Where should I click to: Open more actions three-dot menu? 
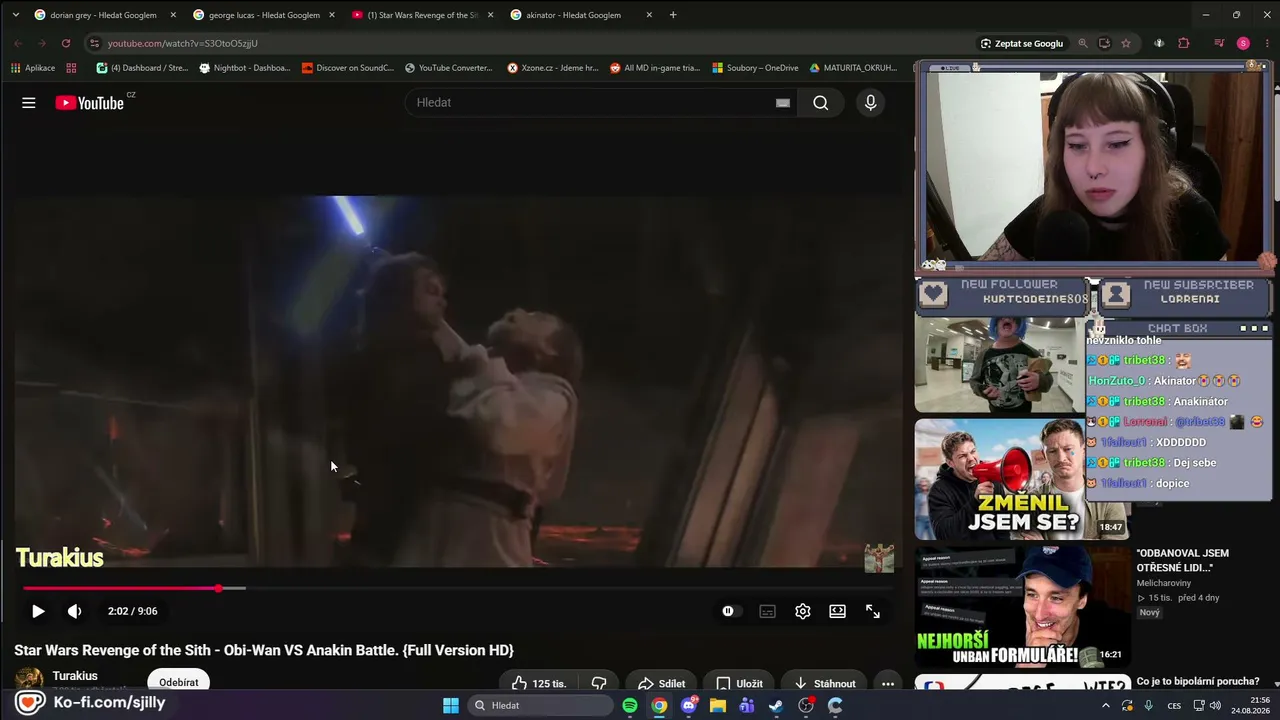tap(887, 684)
